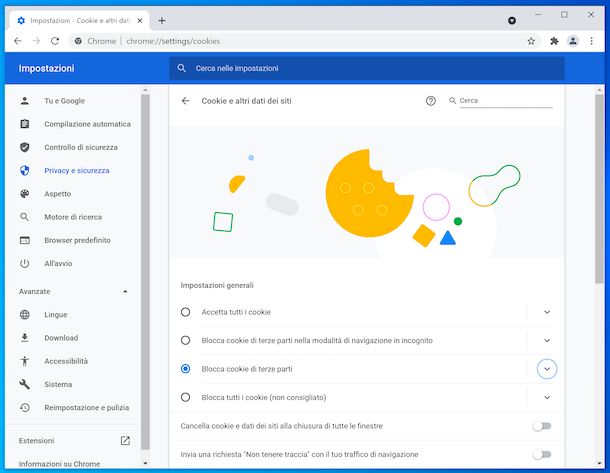Expand incognito third-party cookie details chevron

click(x=547, y=340)
